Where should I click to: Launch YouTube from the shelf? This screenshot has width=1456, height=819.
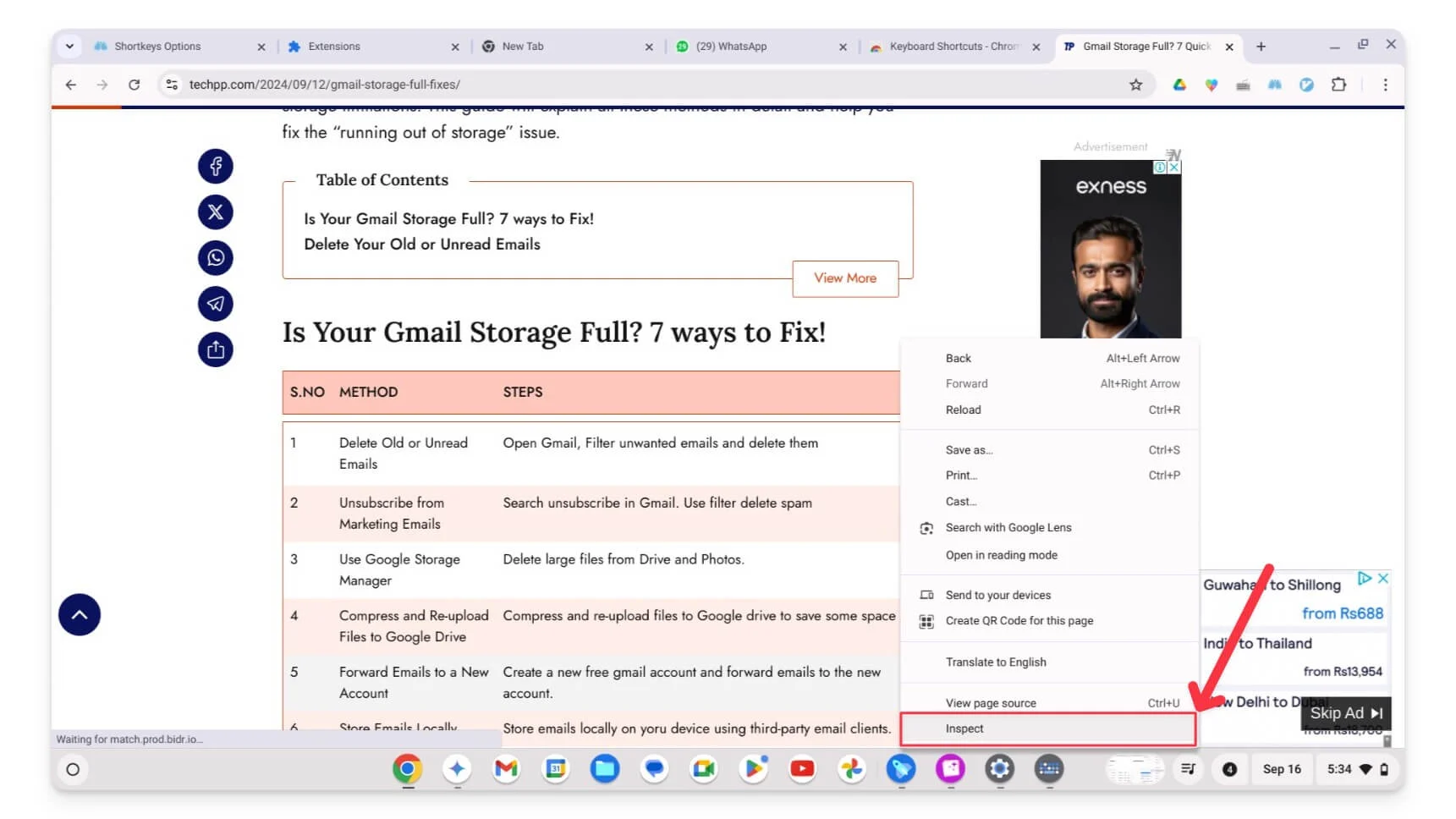[802, 769]
